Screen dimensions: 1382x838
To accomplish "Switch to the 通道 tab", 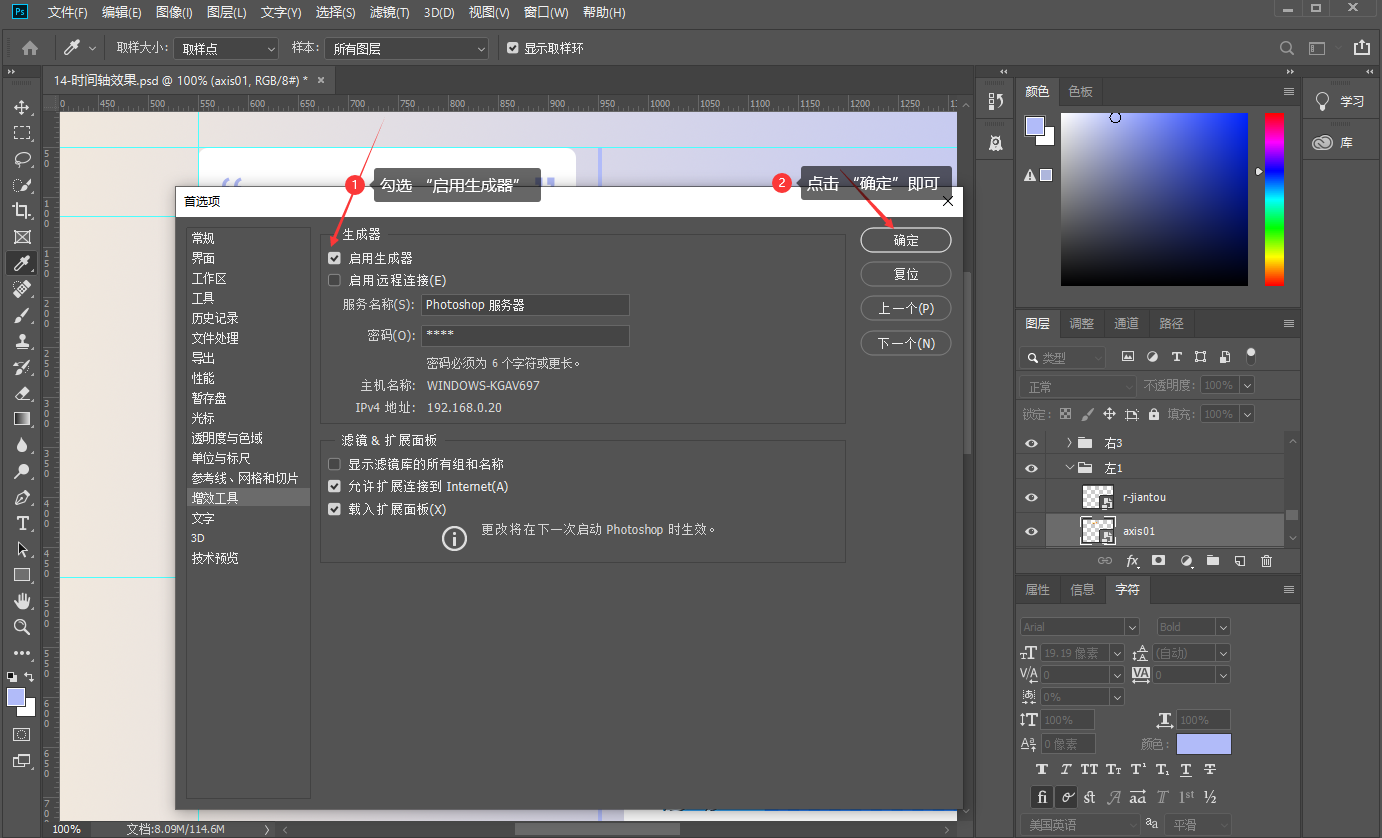I will 1127,324.
